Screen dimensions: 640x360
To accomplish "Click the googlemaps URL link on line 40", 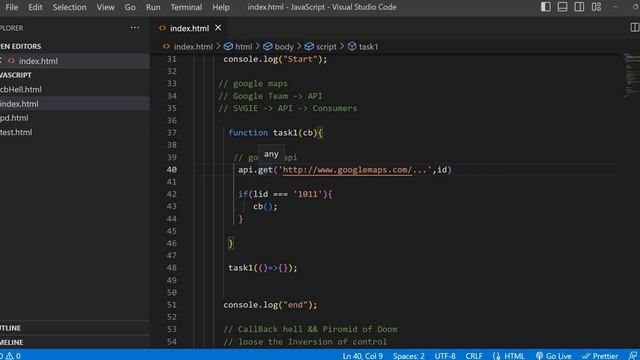I will (347, 170).
